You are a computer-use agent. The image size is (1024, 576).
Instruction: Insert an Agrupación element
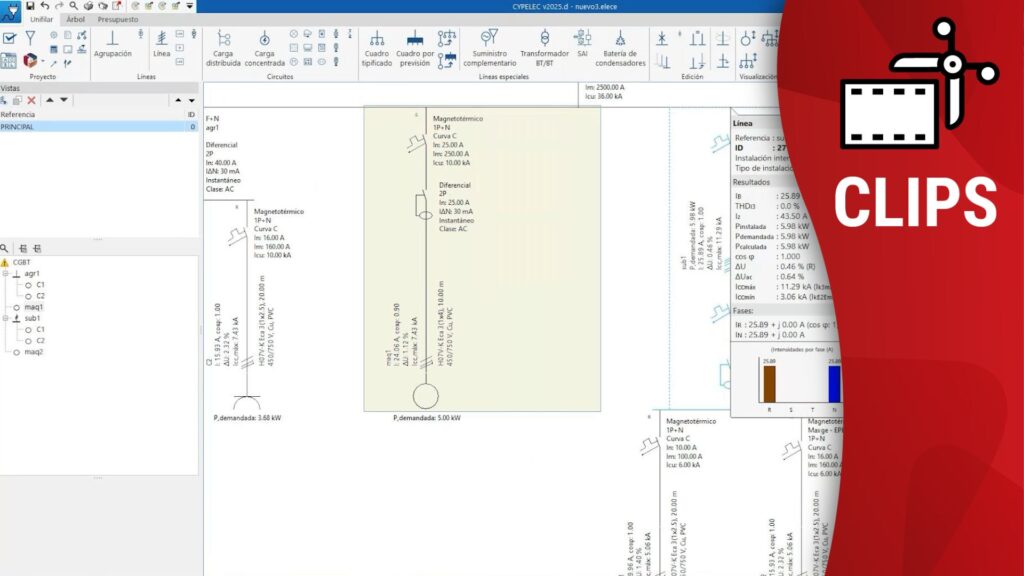tap(112, 43)
